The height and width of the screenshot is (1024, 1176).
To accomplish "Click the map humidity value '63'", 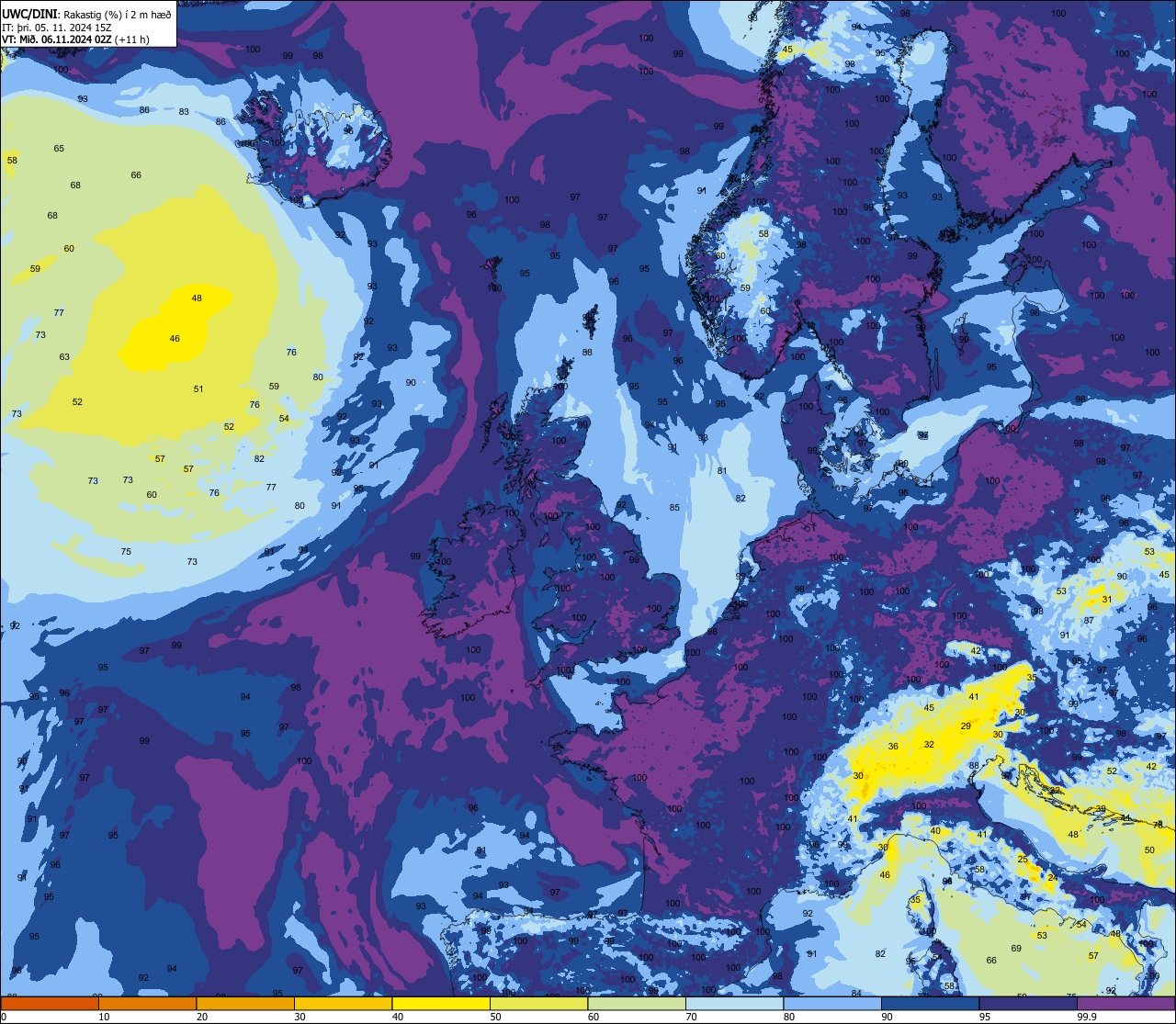I will click(64, 357).
